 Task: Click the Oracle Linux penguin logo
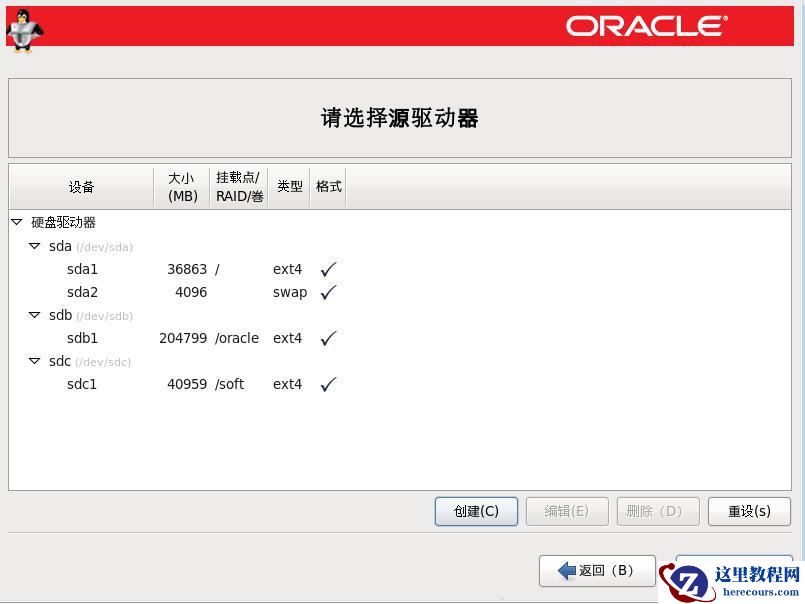24,32
